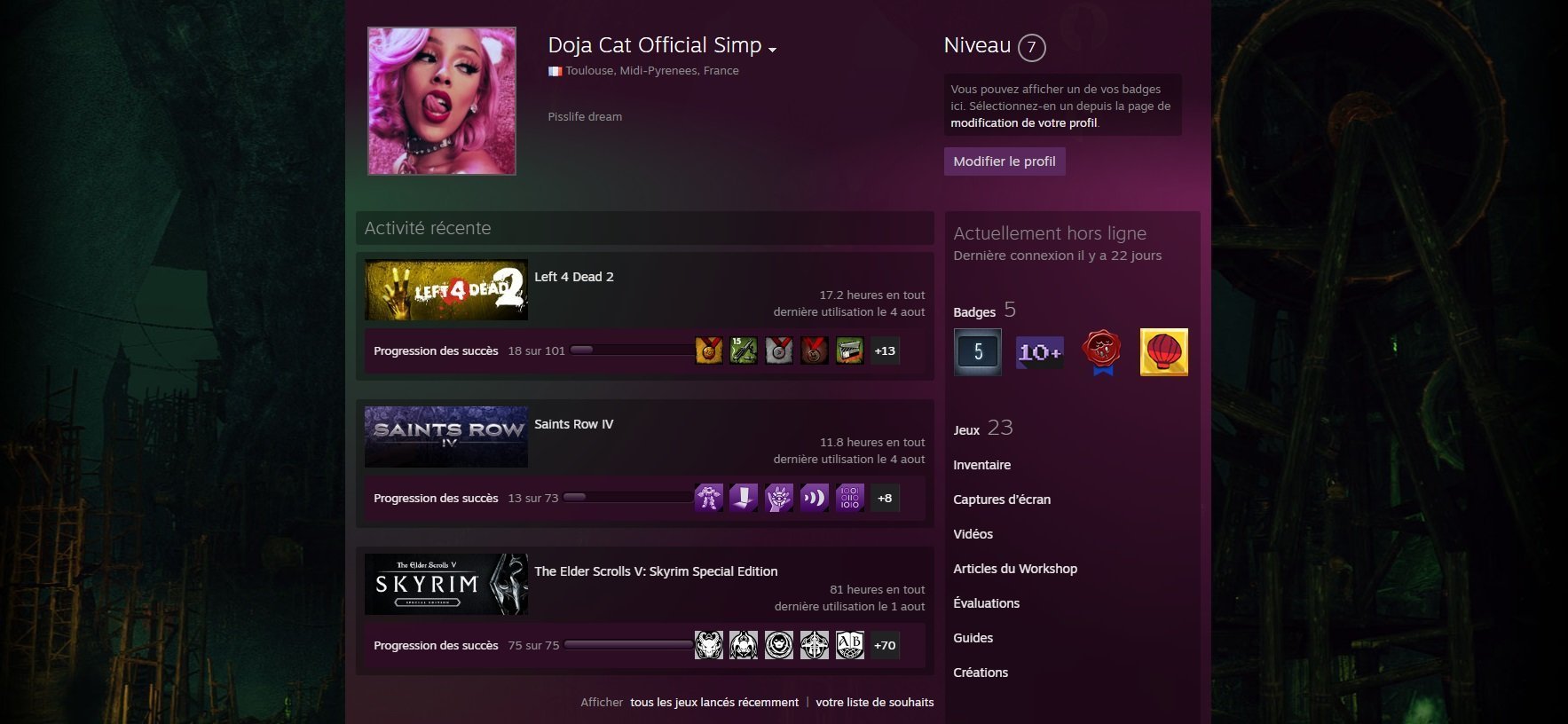
Task: Open the Créations link
Action: (981, 673)
